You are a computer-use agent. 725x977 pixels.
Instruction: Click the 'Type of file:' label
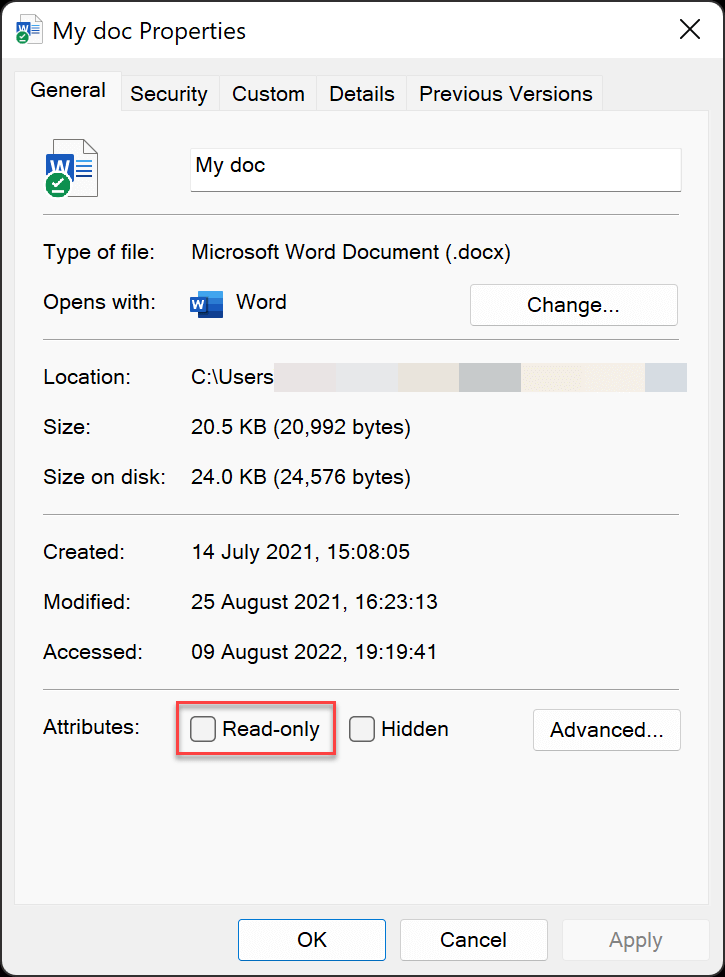pos(99,252)
